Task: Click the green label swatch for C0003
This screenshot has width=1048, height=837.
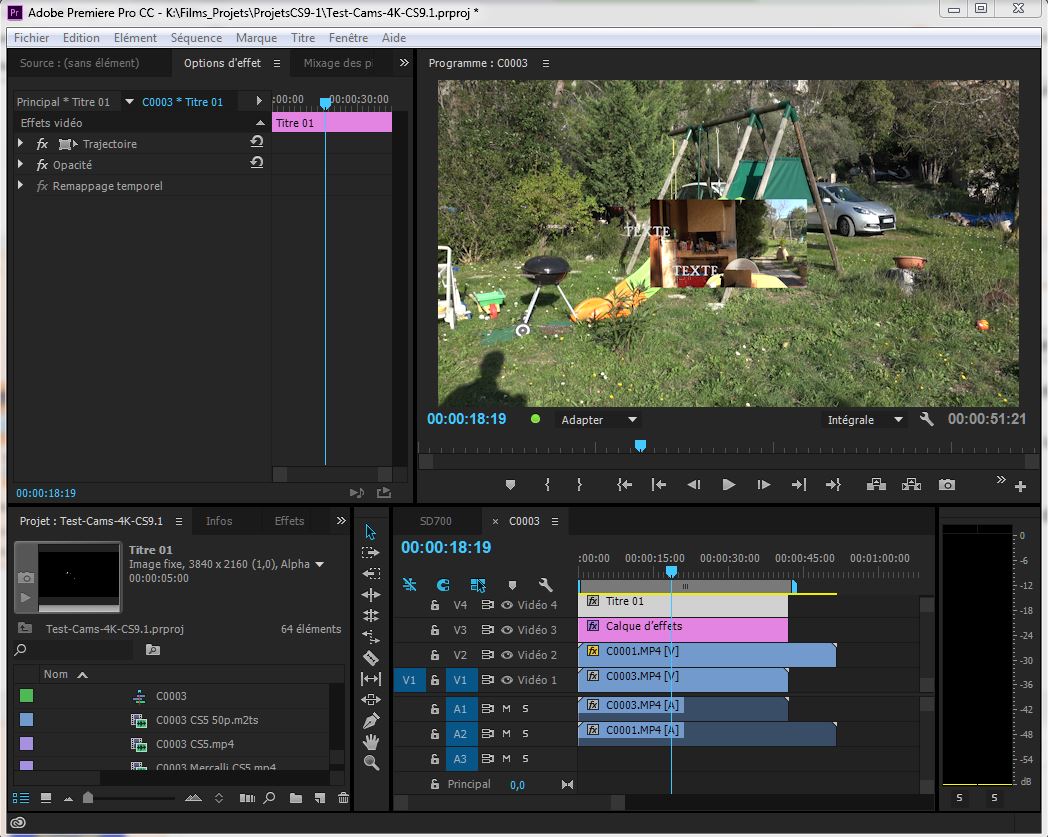Action: pyautogui.click(x=26, y=696)
